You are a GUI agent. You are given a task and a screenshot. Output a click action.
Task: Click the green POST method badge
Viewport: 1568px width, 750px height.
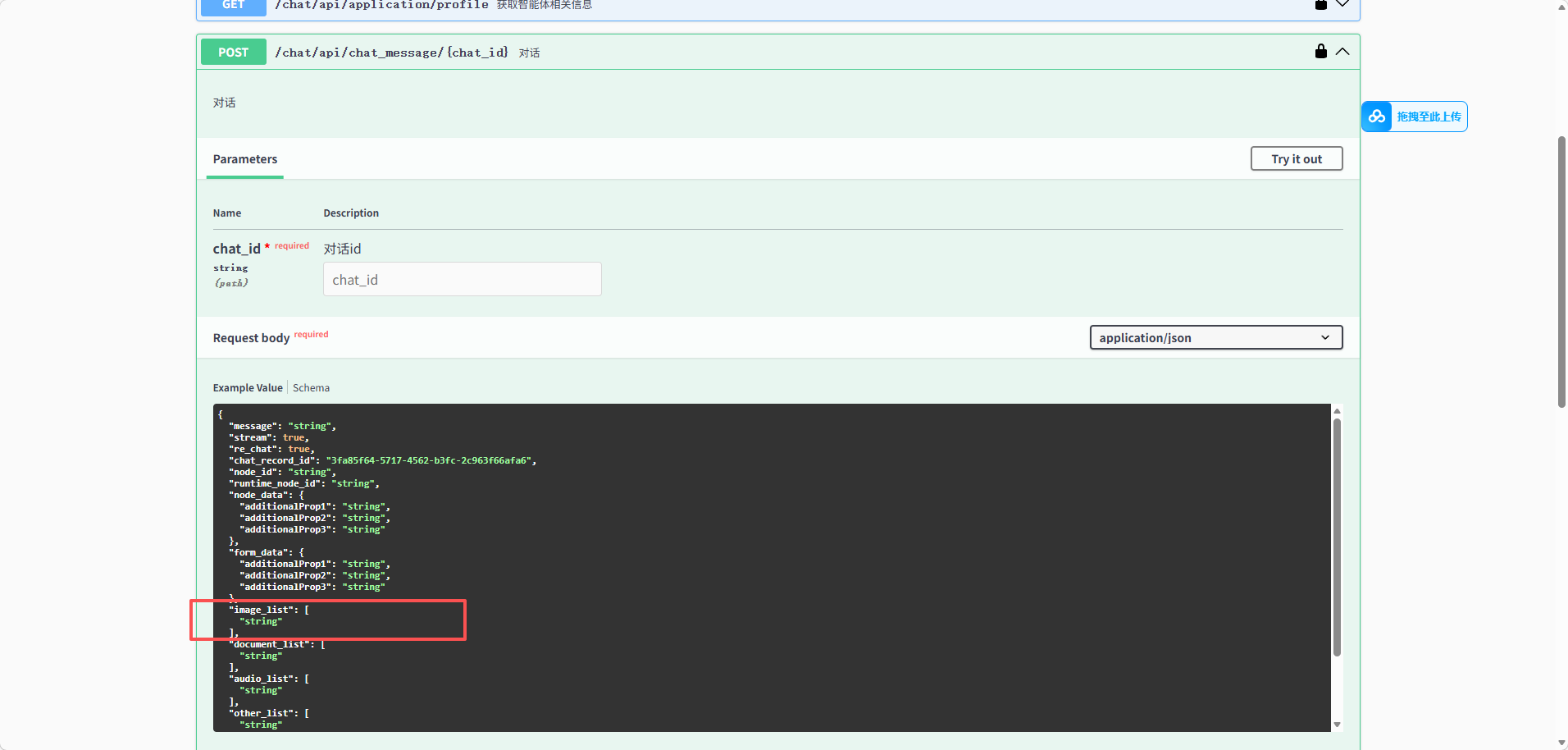pos(233,52)
